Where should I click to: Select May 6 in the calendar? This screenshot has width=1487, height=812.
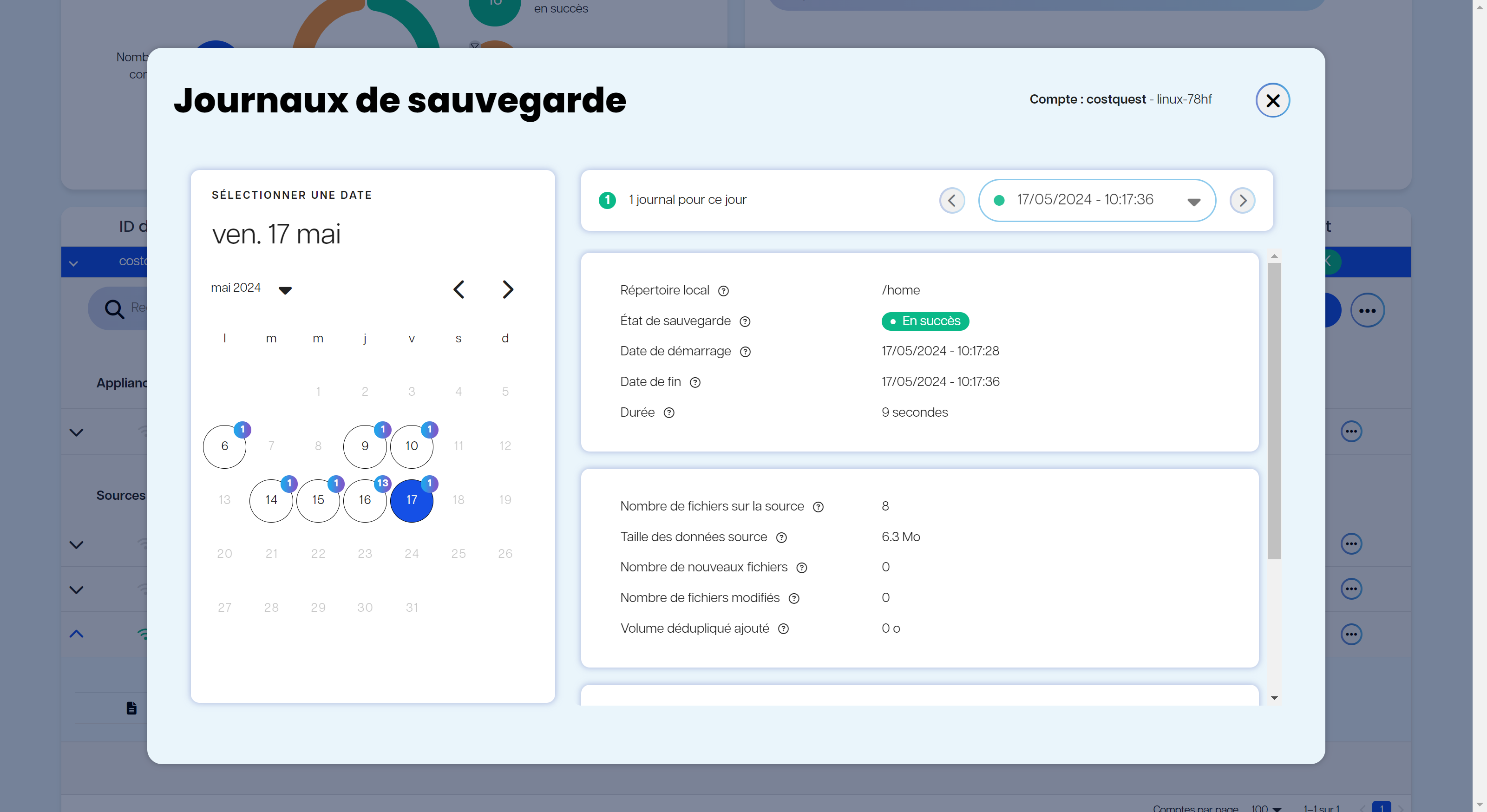[x=224, y=446]
